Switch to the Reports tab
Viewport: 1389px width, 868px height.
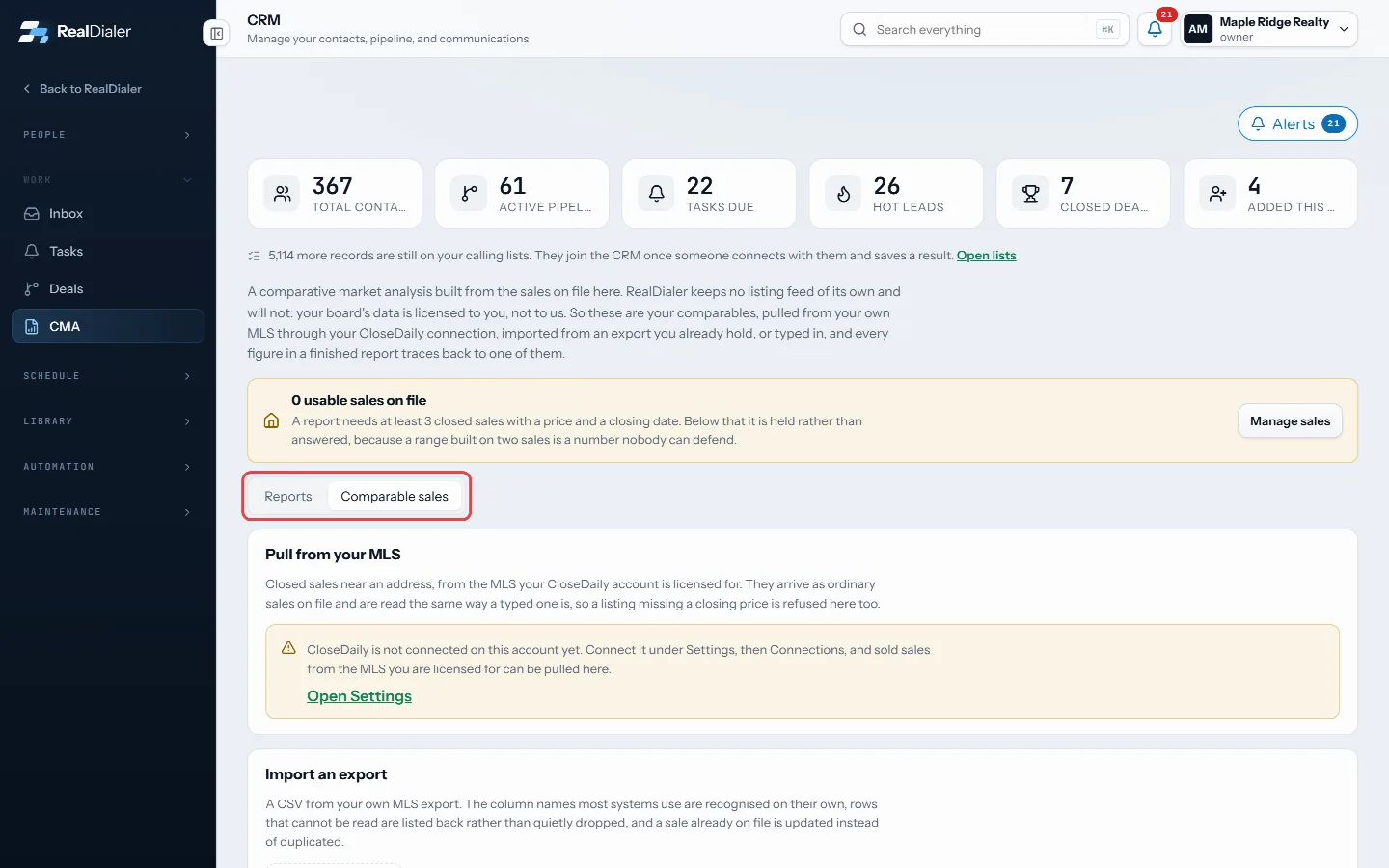click(x=288, y=497)
